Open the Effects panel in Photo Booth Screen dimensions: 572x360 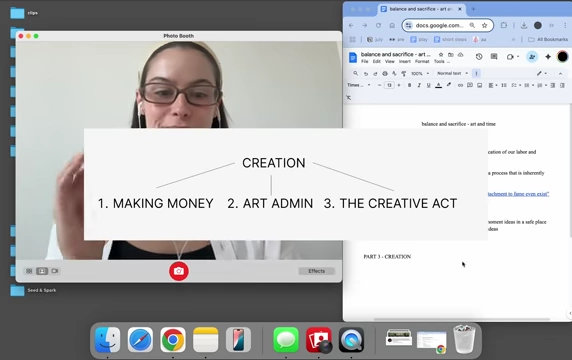pyautogui.click(x=316, y=271)
